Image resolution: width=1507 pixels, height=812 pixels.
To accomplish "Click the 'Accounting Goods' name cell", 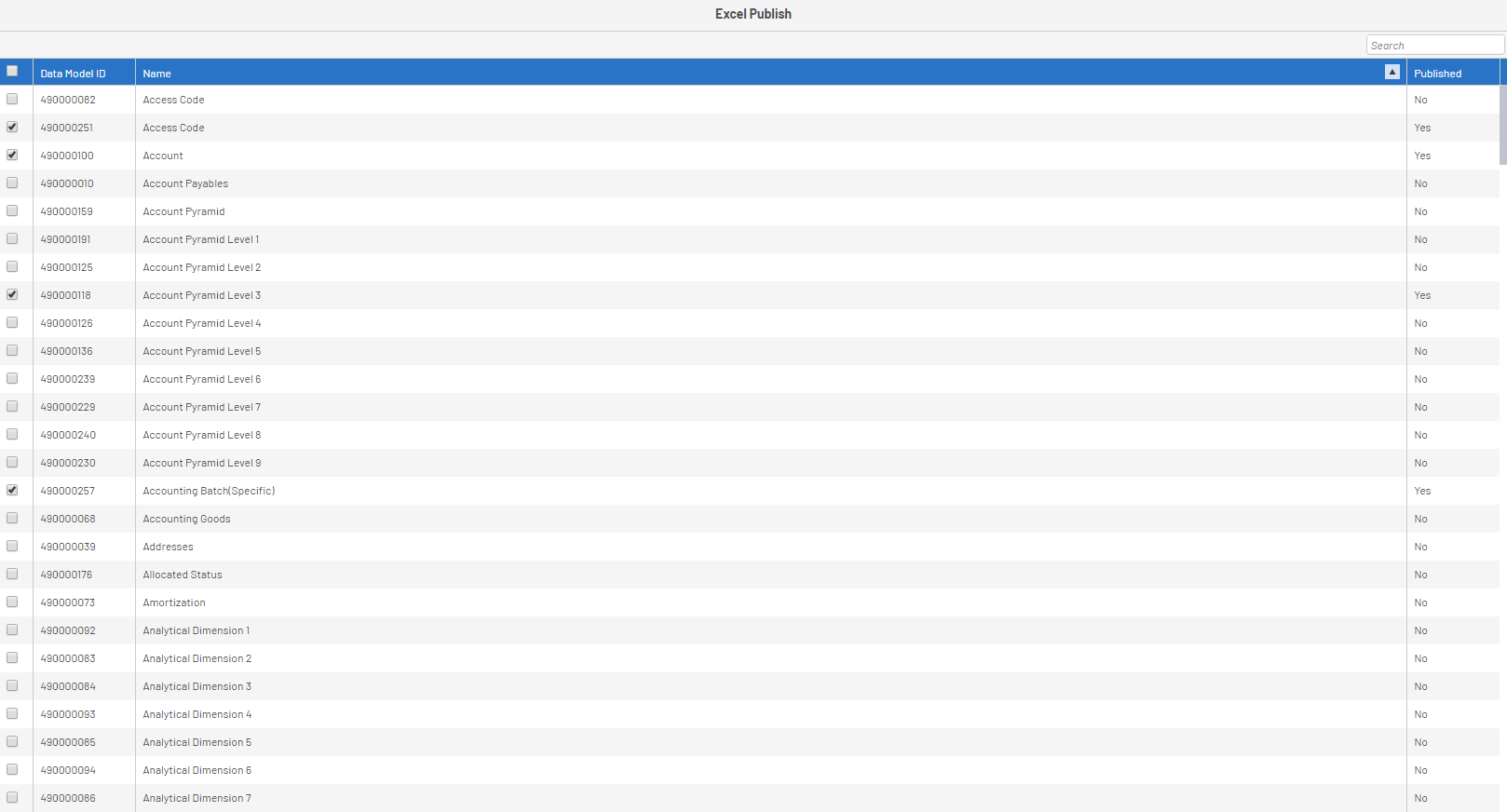I will (x=186, y=519).
